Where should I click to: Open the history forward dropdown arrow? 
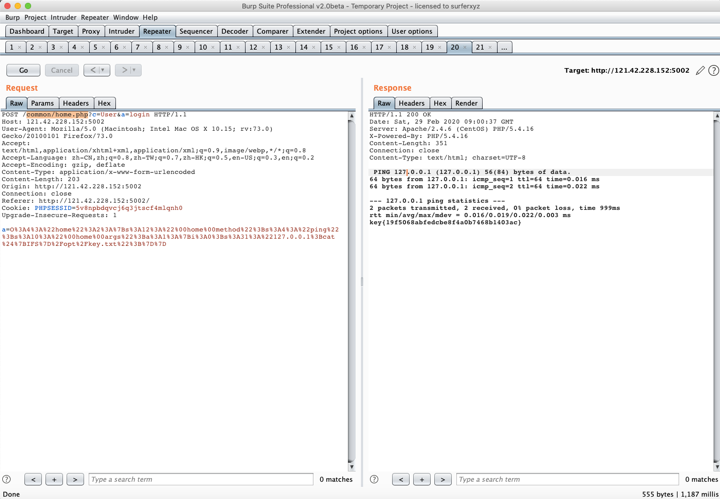click(x=134, y=71)
